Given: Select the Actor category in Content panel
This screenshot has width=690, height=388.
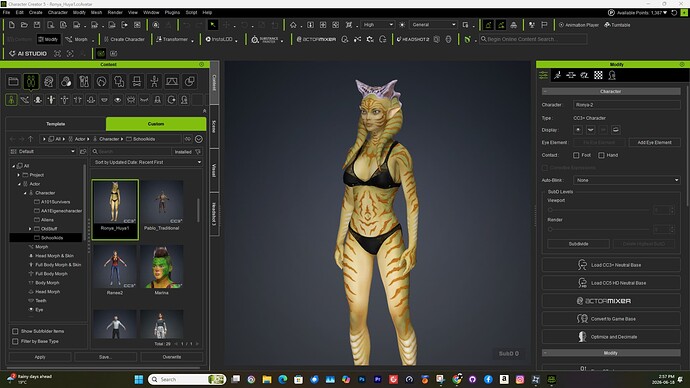Looking at the screenshot, I should [x=31, y=81].
